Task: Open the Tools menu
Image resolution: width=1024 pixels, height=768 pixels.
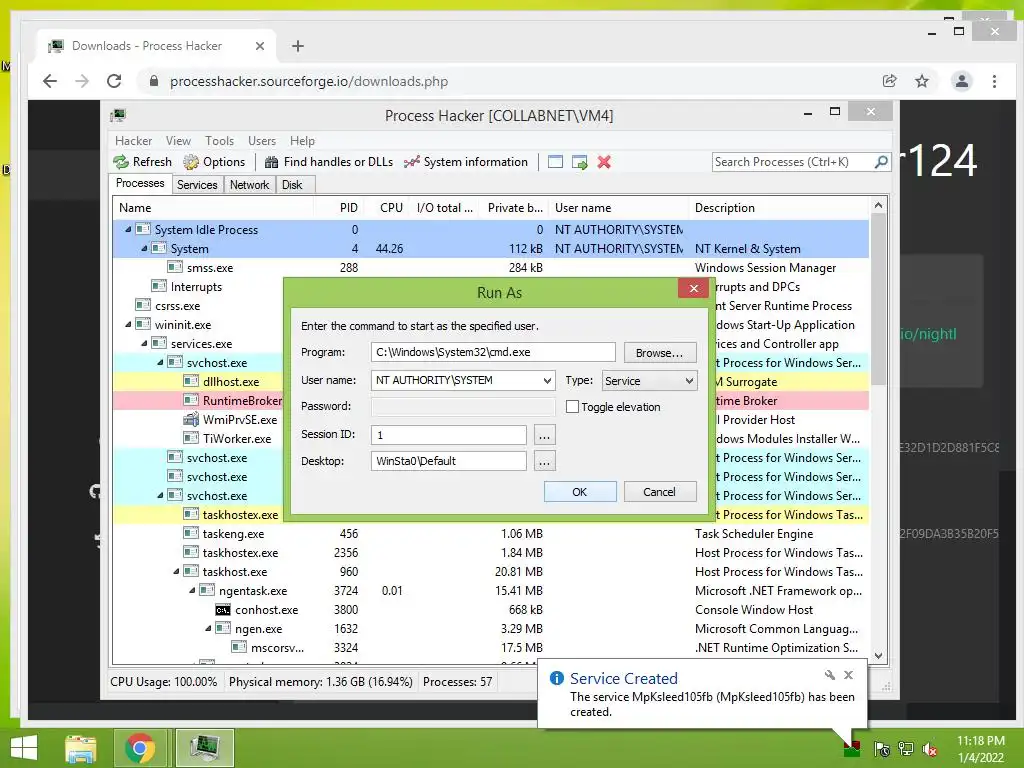Action: point(219,140)
